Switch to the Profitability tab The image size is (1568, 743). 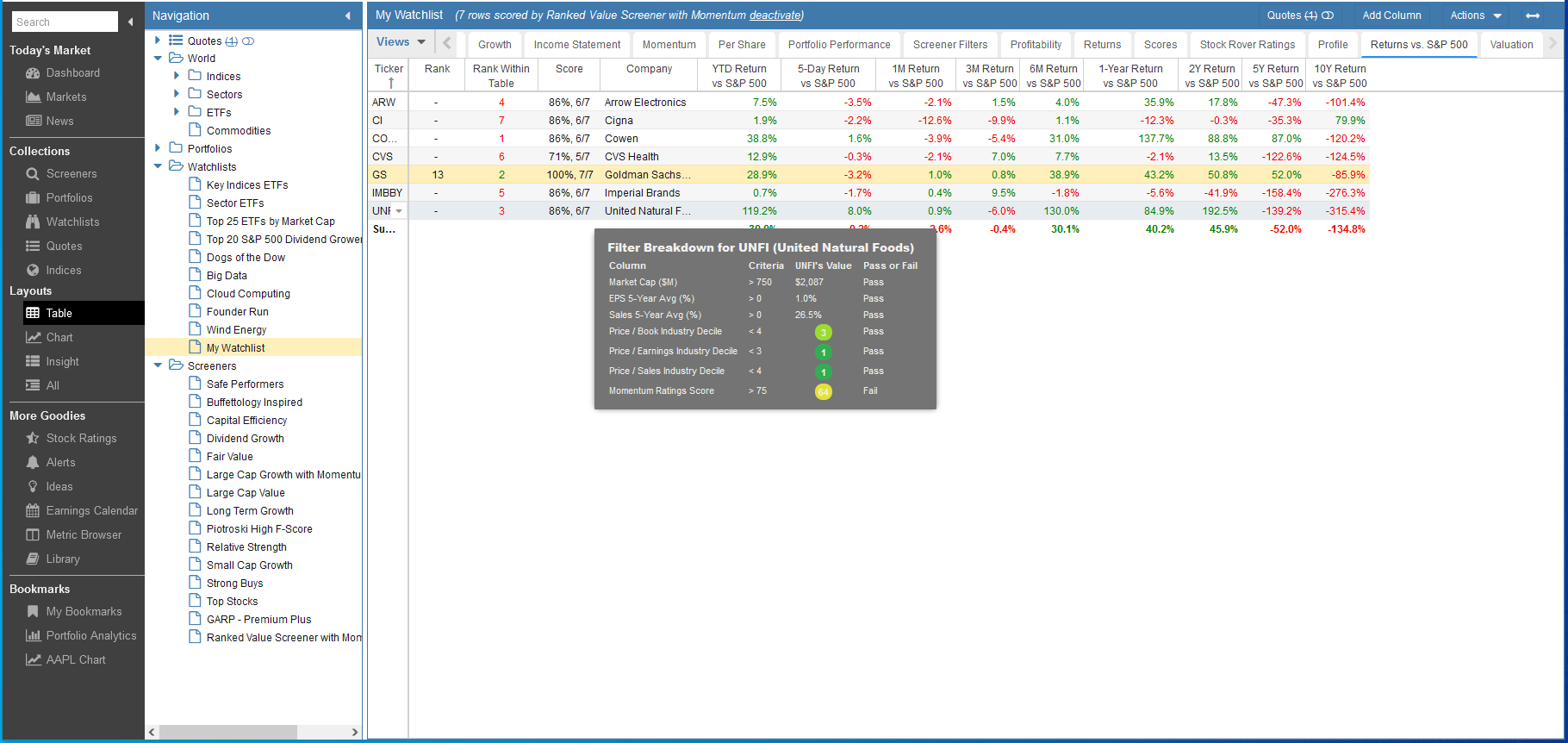(1036, 45)
